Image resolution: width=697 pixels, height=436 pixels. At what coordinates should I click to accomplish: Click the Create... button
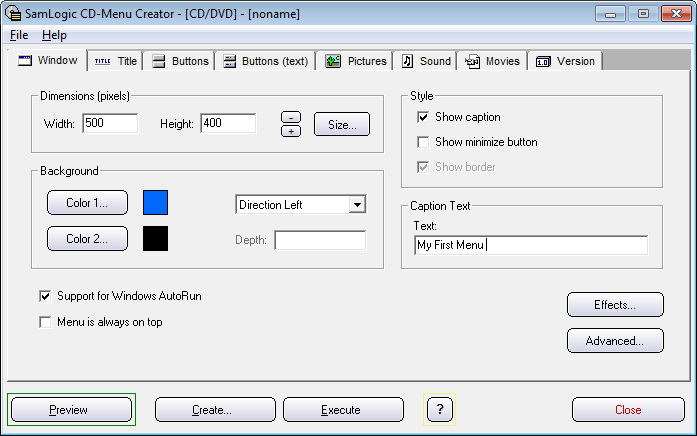(x=215, y=410)
